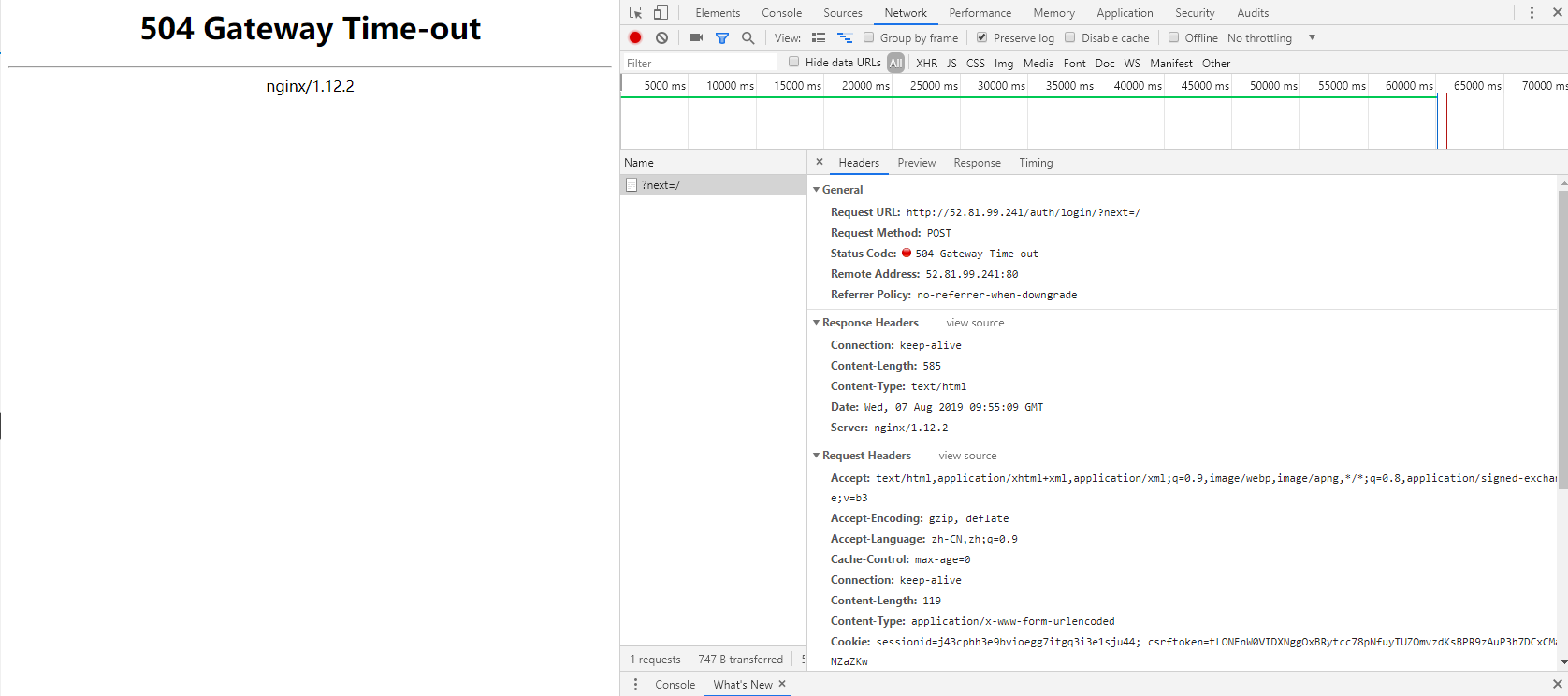Image resolution: width=1568 pixels, height=696 pixels.
Task: Filter requests by XHR type
Action: [926, 63]
